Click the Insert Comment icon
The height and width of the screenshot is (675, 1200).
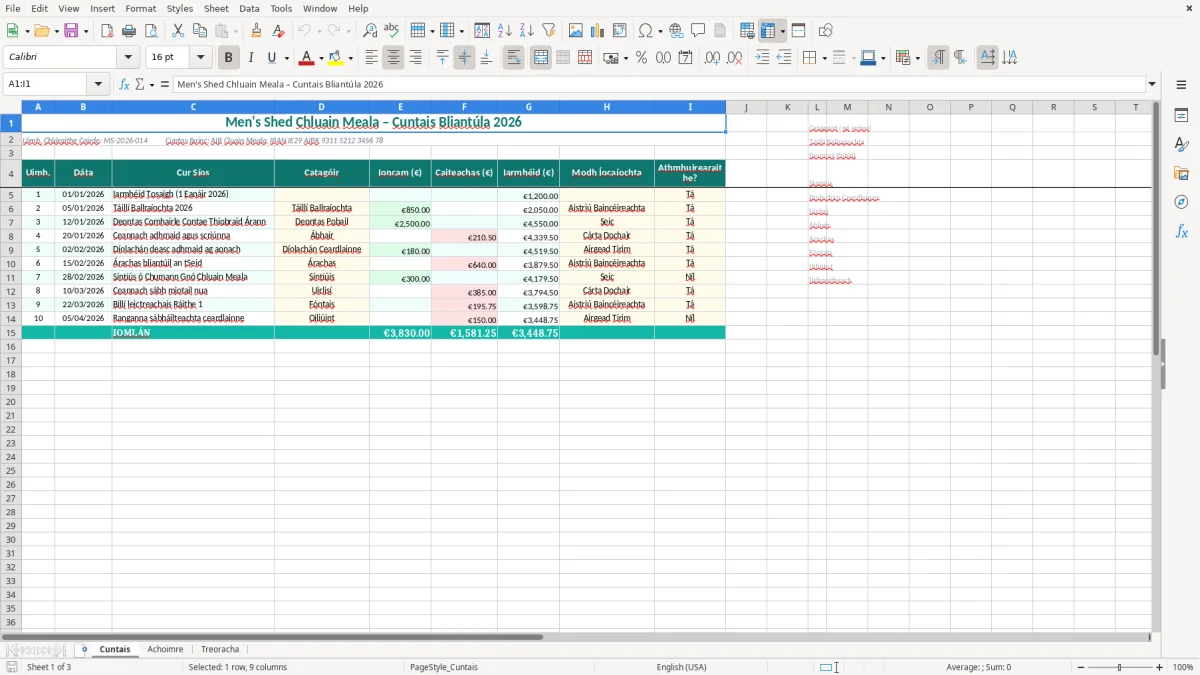coord(699,31)
